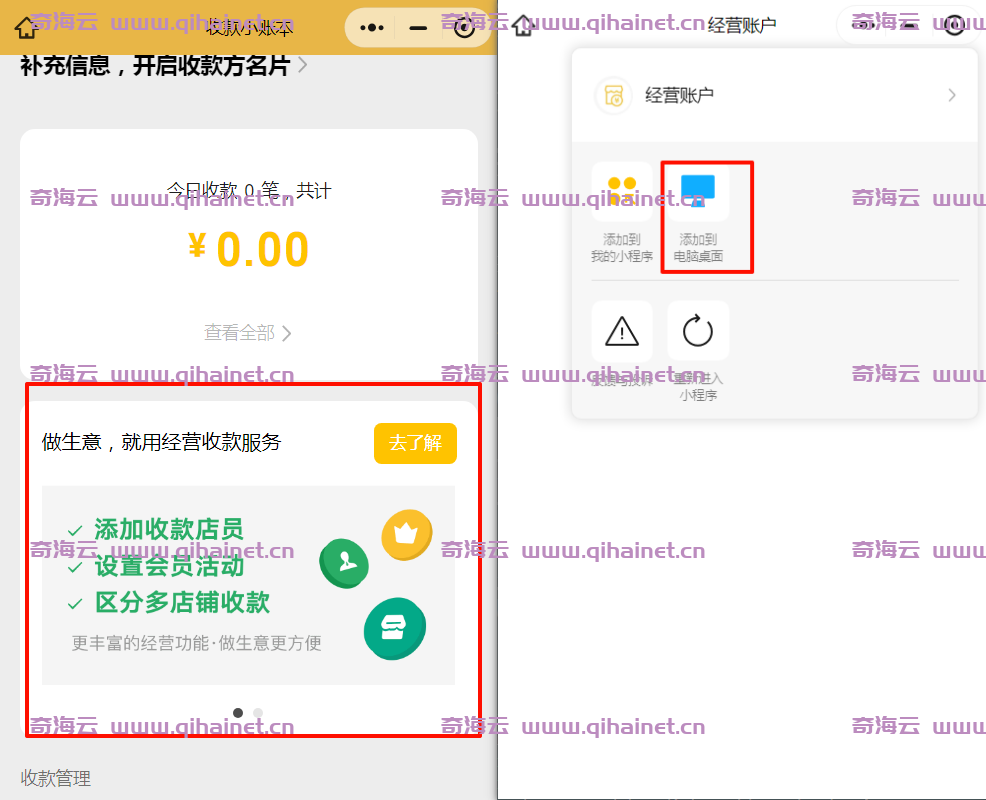Click the home icon in 经营账户 window
This screenshot has width=986, height=800.
523,25
